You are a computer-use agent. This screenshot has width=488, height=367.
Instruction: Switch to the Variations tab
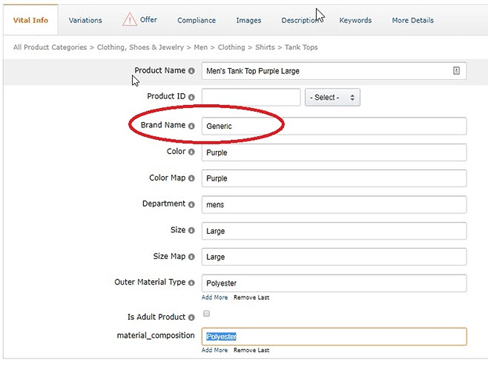(85, 20)
